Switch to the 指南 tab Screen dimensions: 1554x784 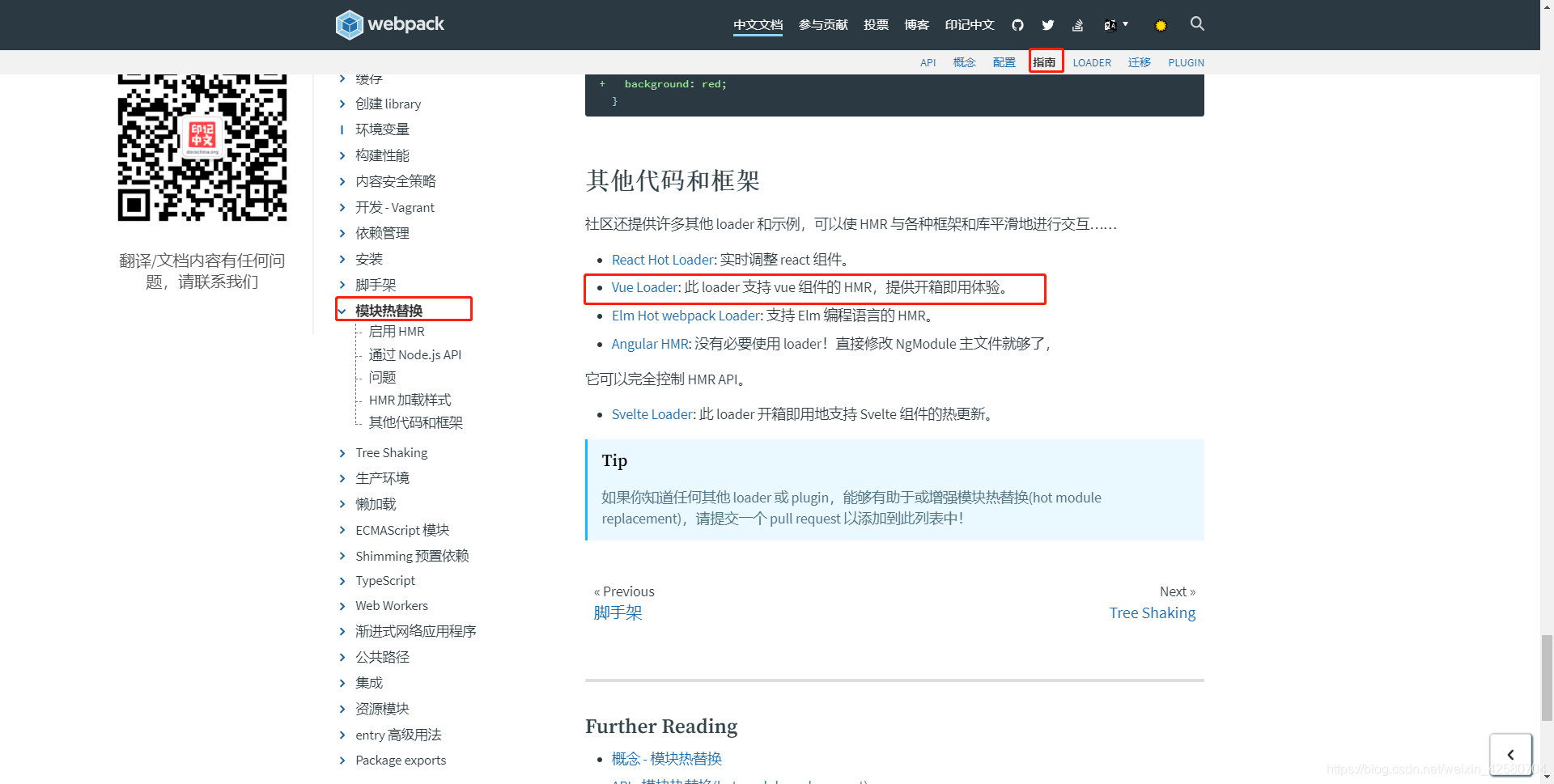pos(1044,62)
